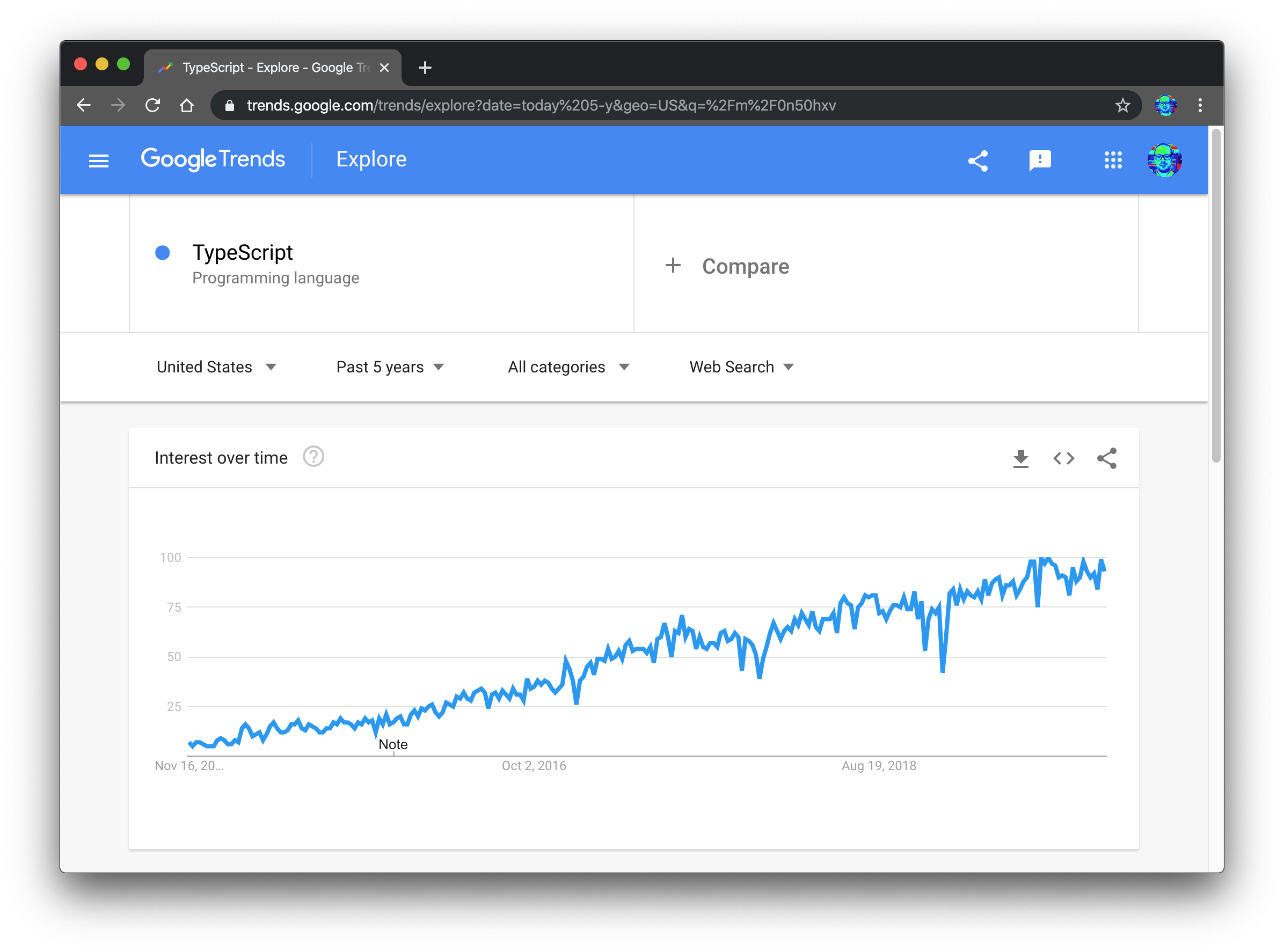1284x952 pixels.
Task: Share the Interest over time chart
Action: click(1106, 458)
